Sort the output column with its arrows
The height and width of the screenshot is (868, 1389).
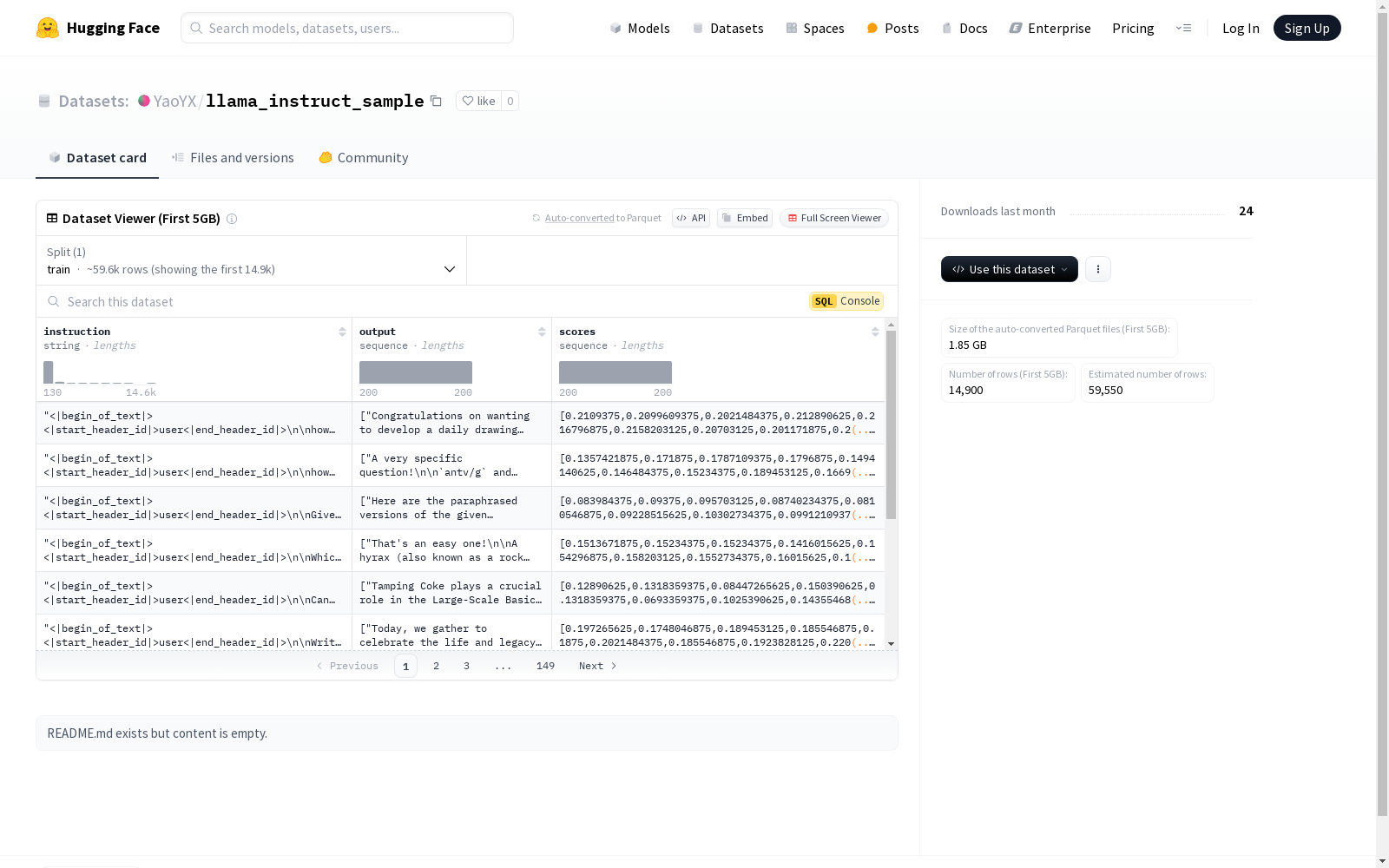click(542, 332)
